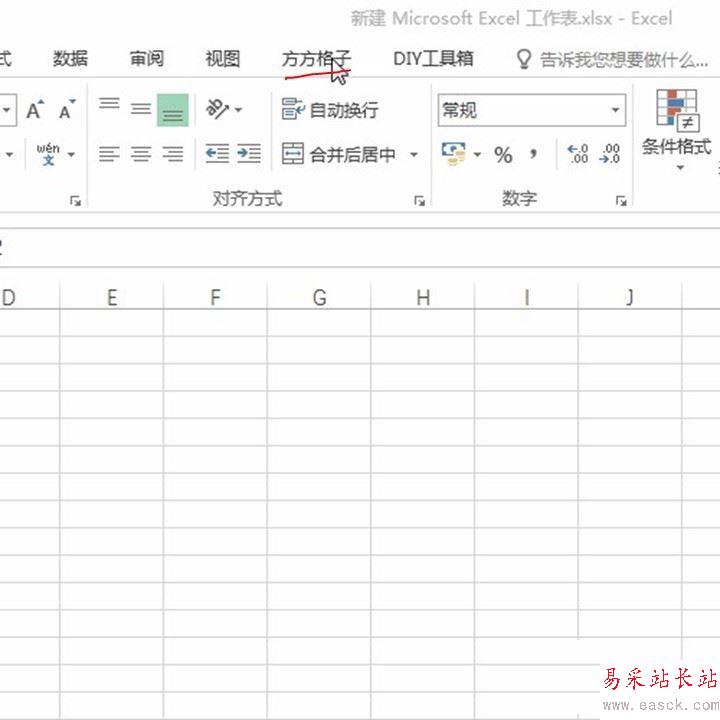Click the accounting number format icon
The width and height of the screenshot is (720, 720).
point(454,154)
